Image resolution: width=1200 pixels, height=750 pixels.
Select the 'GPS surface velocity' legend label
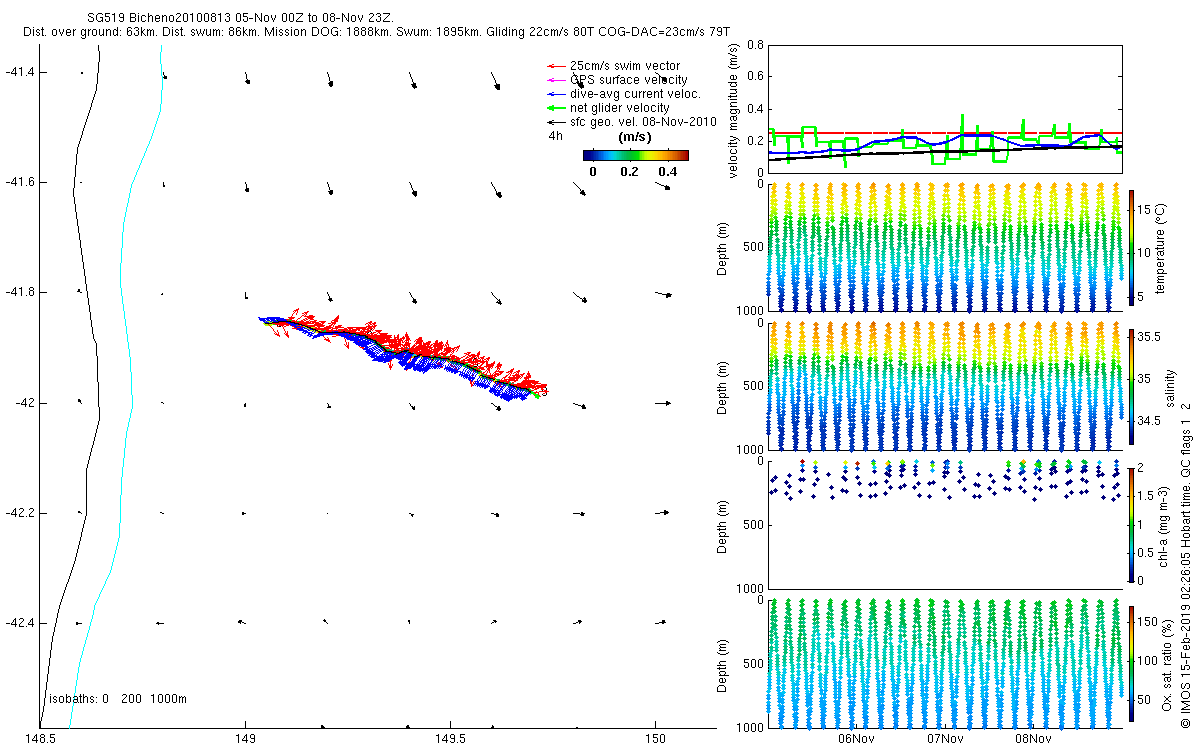coord(629,80)
